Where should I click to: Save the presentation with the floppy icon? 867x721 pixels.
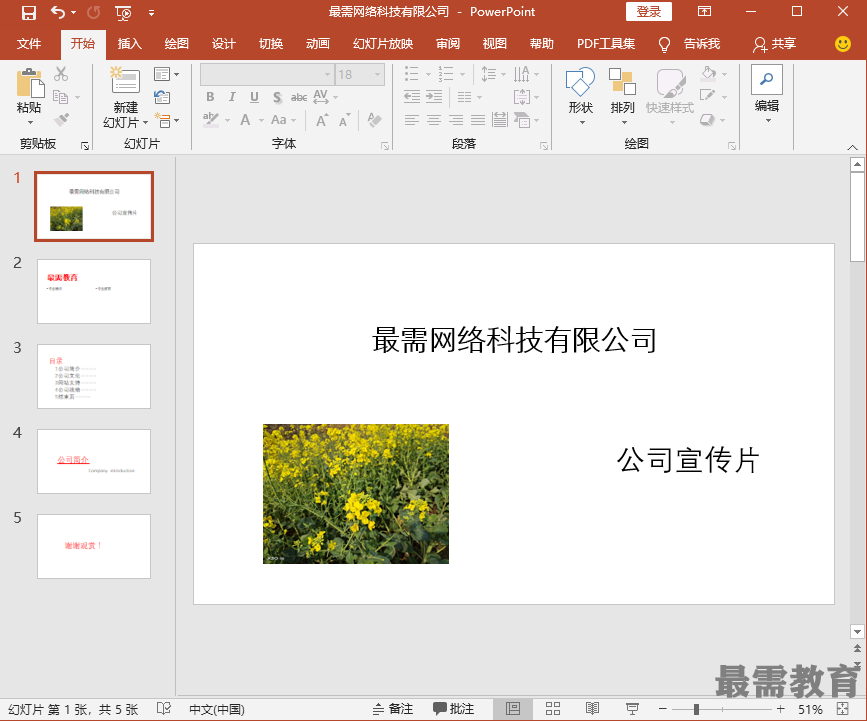tap(29, 12)
